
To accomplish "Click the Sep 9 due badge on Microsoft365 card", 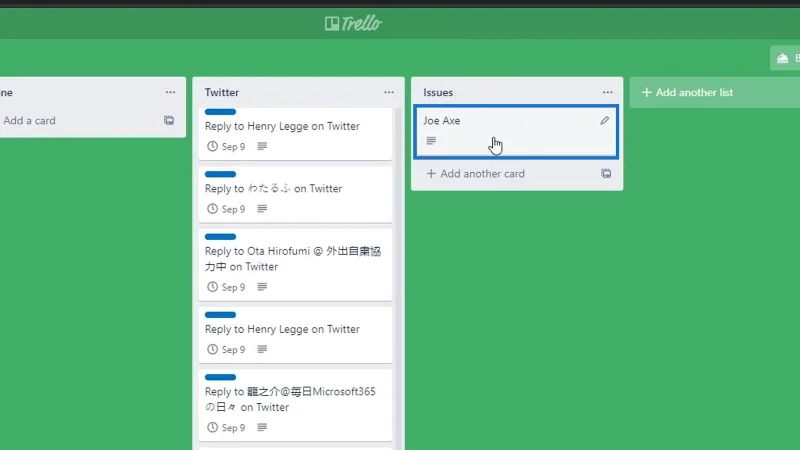I will (x=227, y=428).
